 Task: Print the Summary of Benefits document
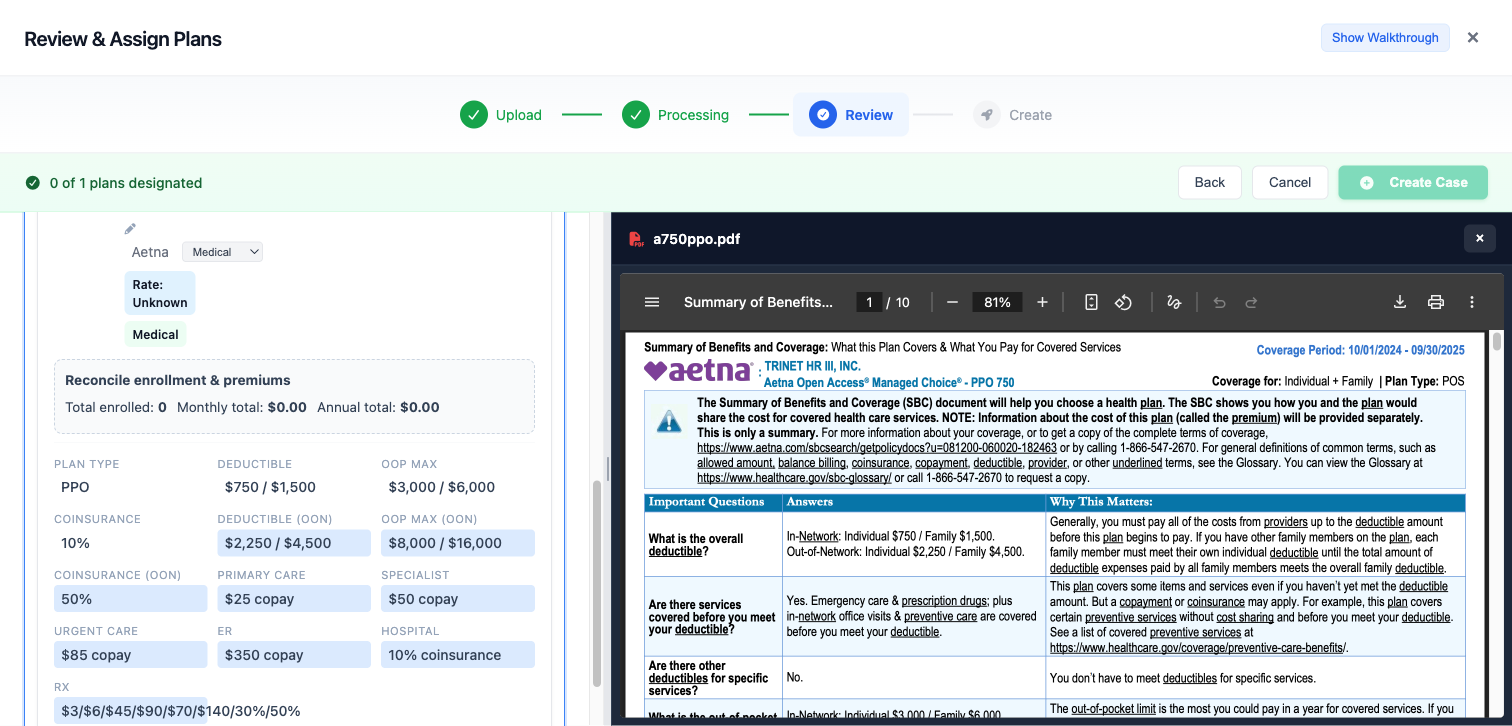[1436, 301]
